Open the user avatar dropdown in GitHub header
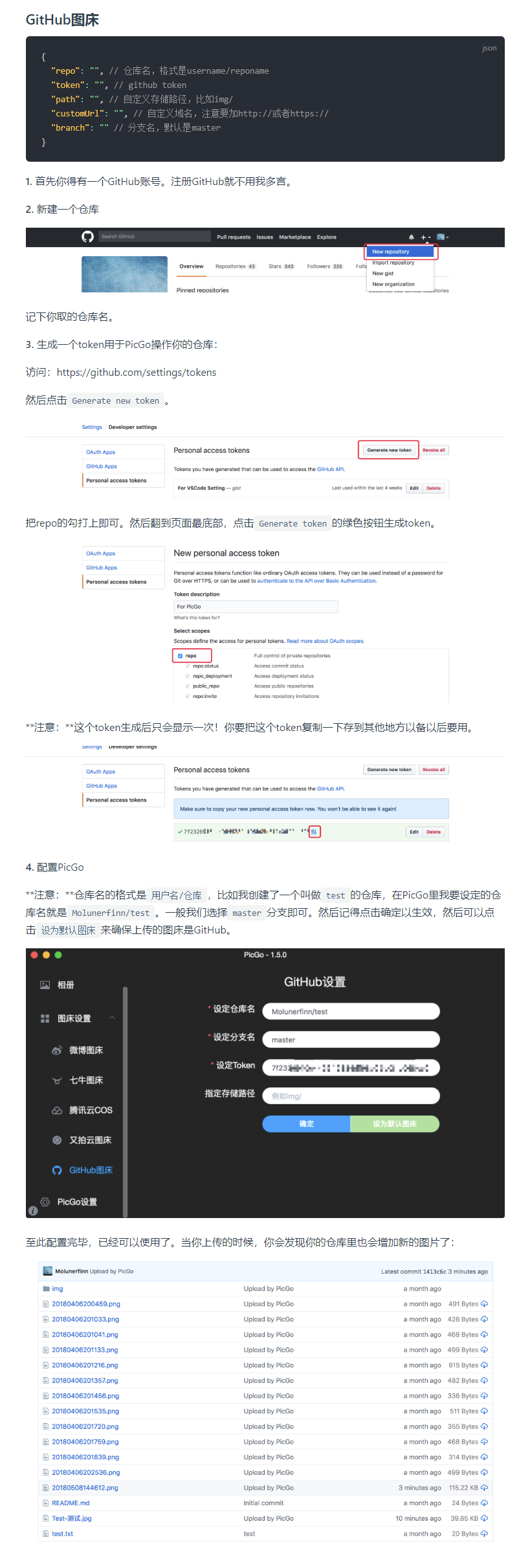This screenshot has width=519, height=1568. tap(443, 237)
